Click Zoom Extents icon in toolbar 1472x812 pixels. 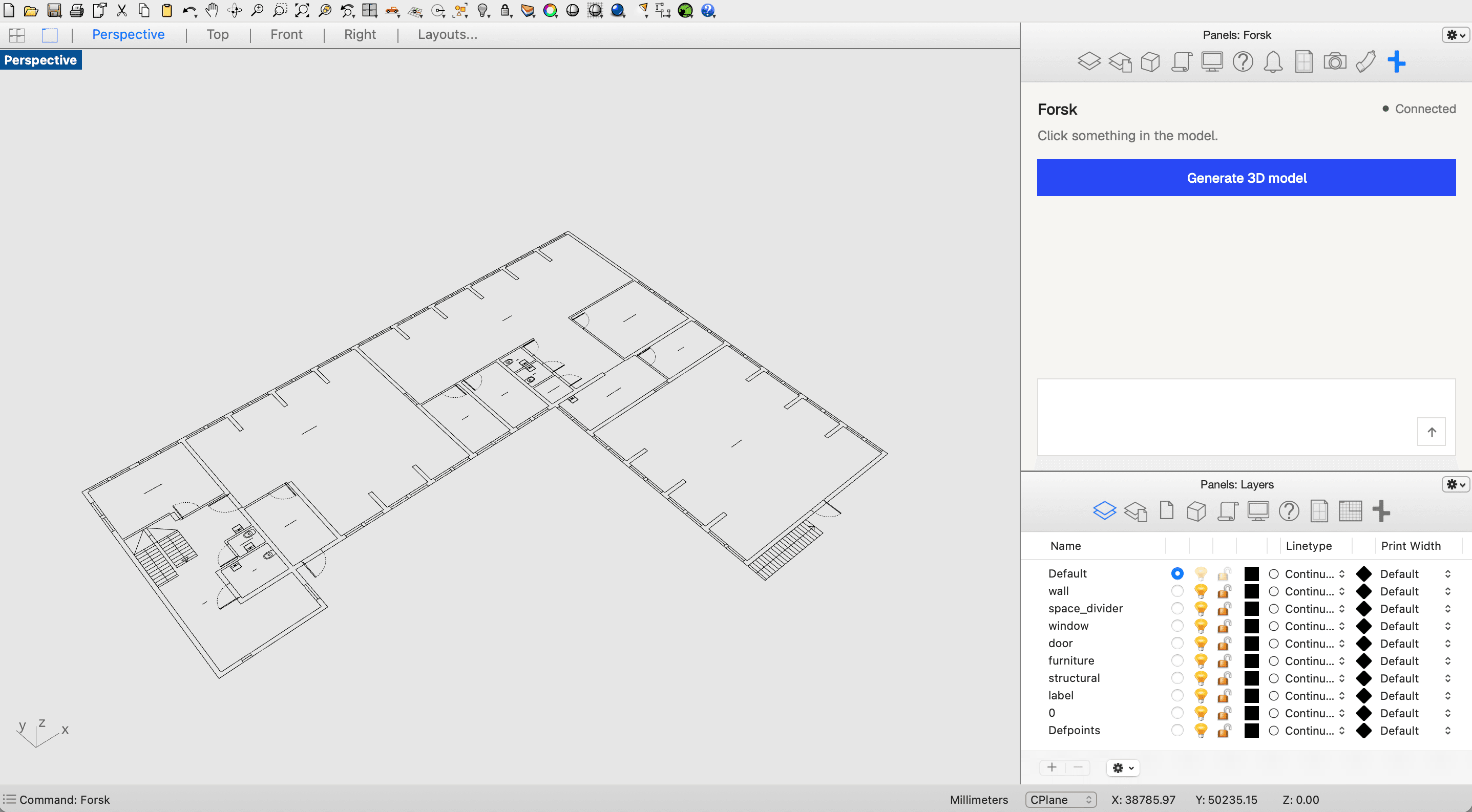302,10
